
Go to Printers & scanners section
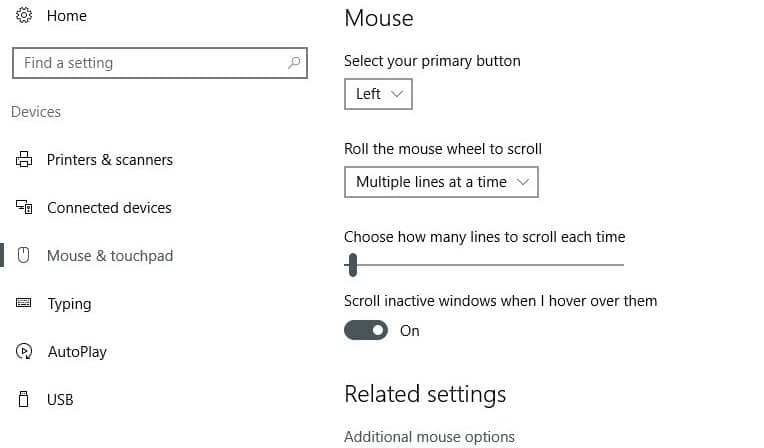tap(109, 160)
